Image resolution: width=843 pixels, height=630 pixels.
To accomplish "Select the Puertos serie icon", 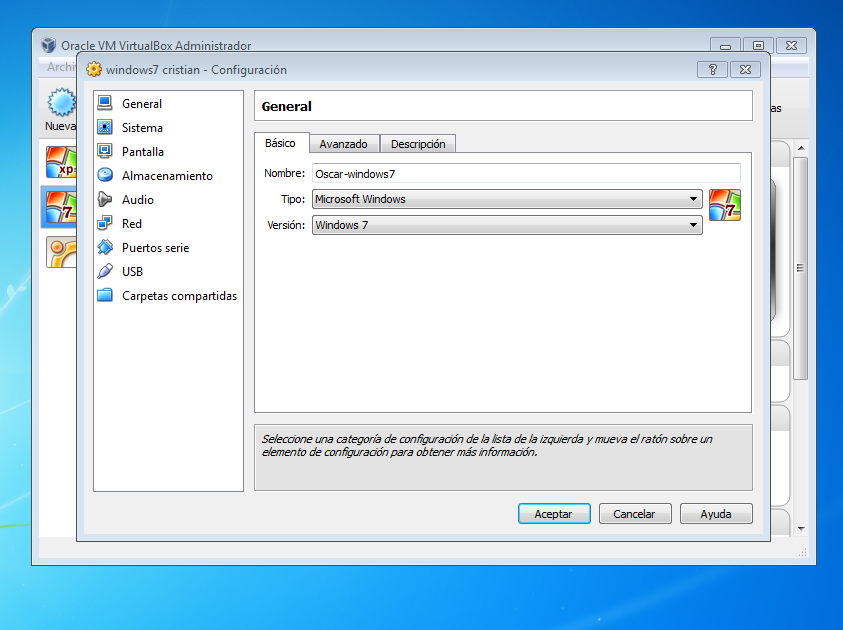I will 105,247.
